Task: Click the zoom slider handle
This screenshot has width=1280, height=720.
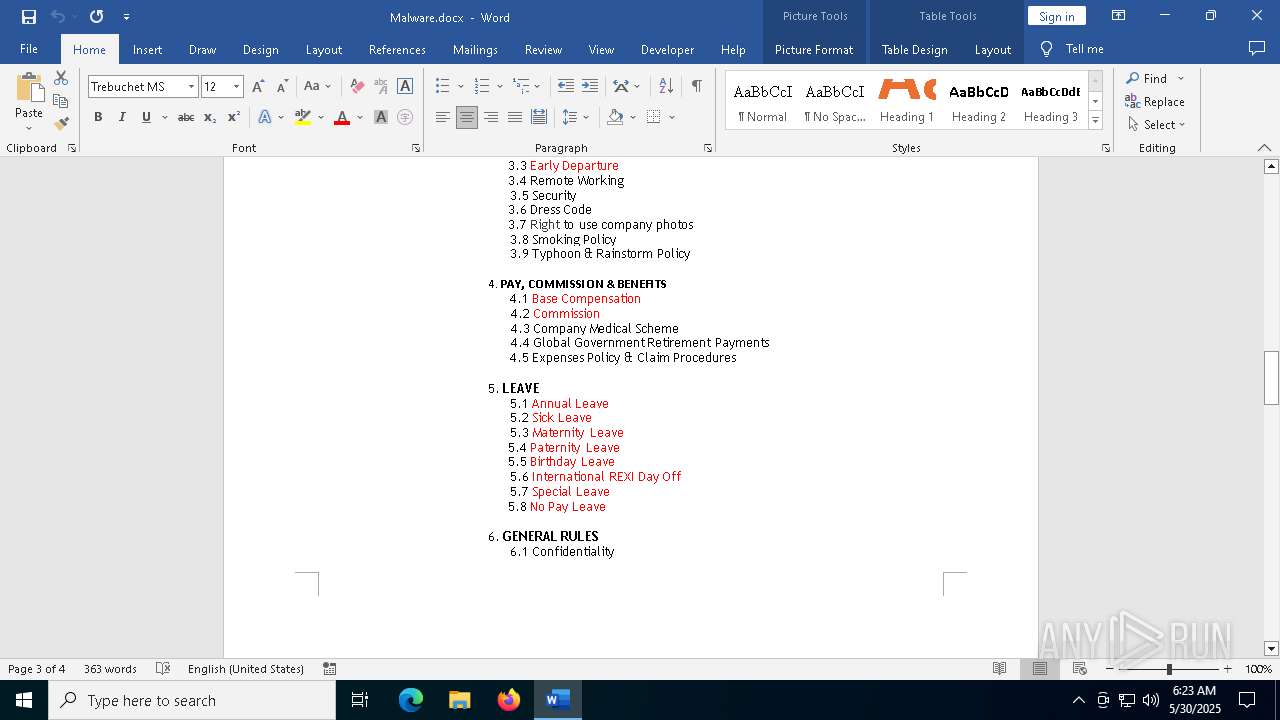Action: pyautogui.click(x=1169, y=669)
